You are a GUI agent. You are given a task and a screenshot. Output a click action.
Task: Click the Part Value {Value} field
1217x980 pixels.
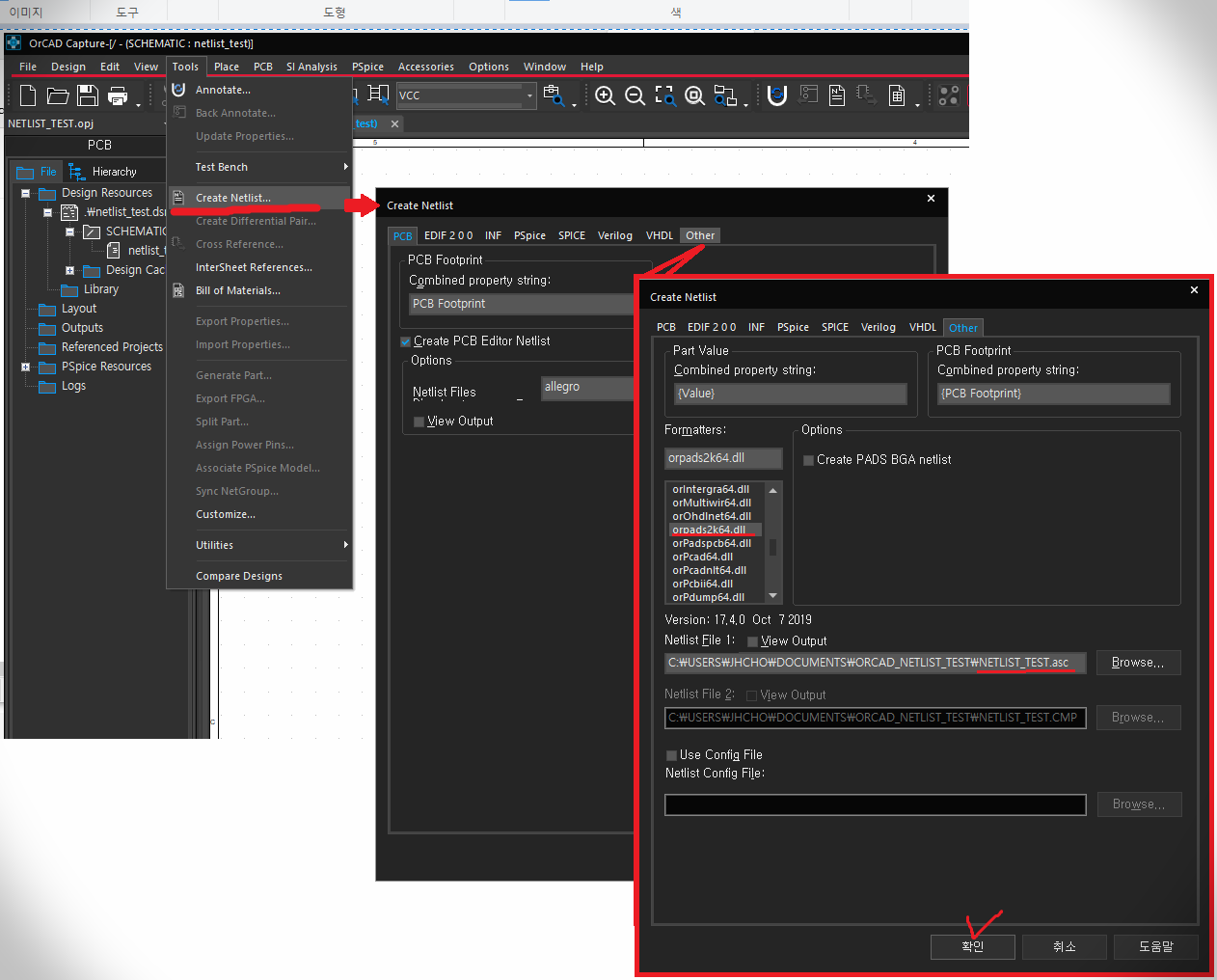point(790,394)
